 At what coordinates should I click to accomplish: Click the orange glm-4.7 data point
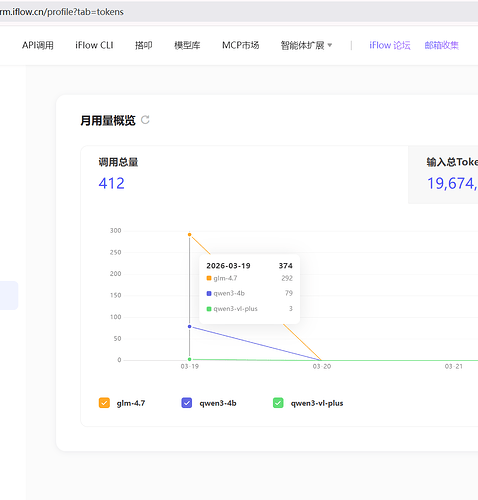[x=189, y=235]
